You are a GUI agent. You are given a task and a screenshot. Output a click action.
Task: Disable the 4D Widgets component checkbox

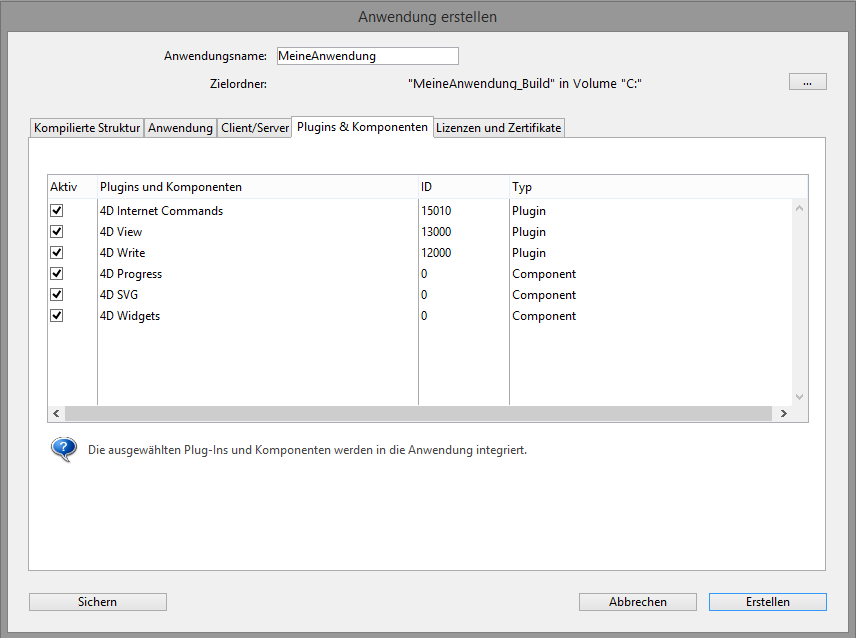[57, 316]
